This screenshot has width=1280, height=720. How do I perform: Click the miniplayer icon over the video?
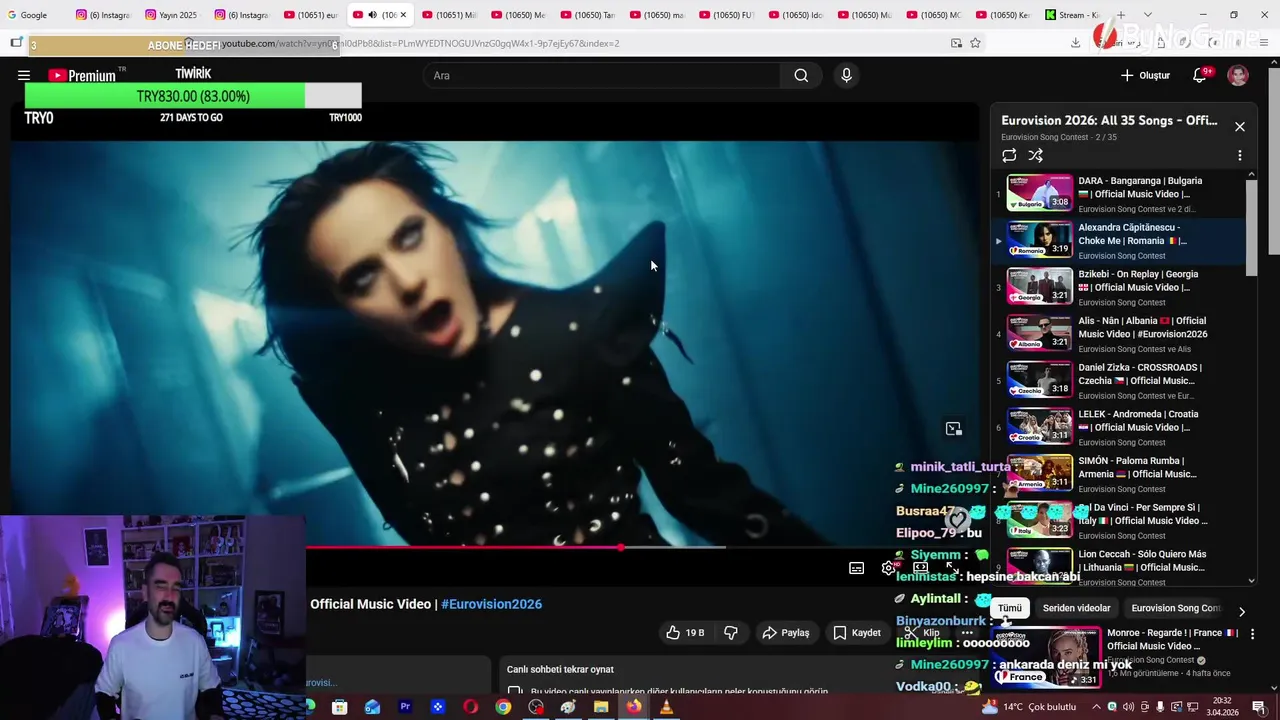(954, 429)
